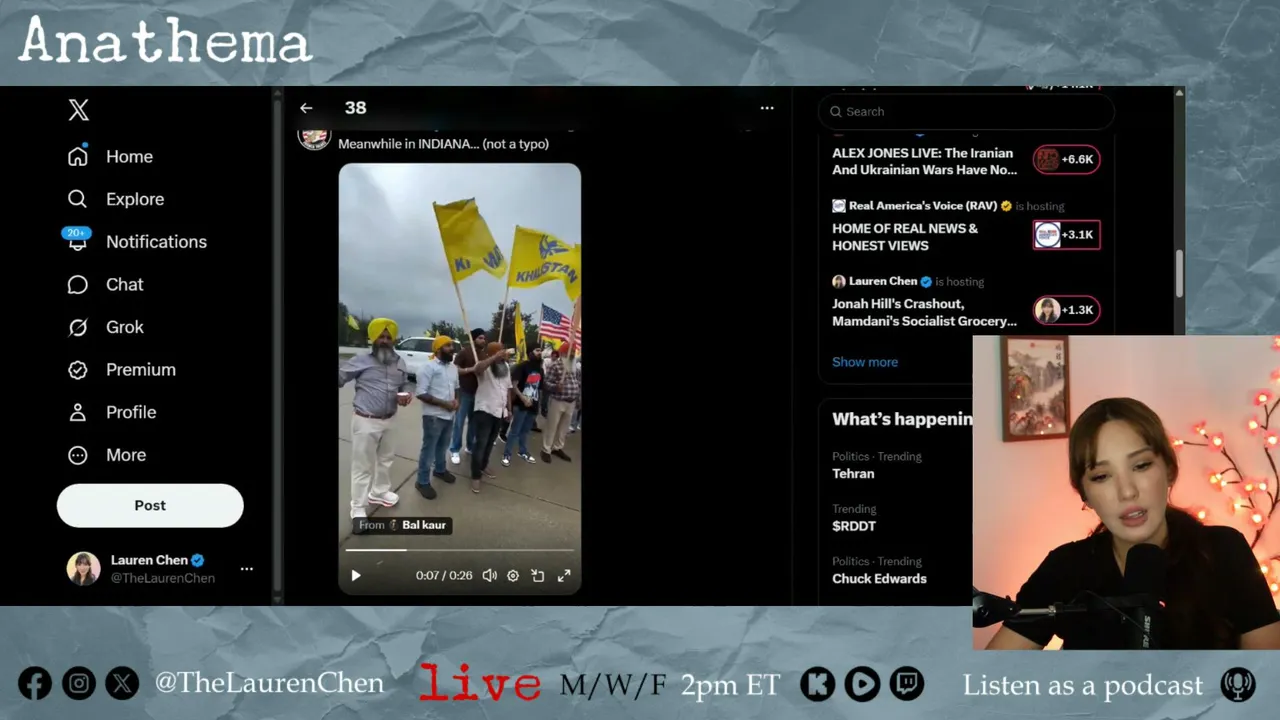Click the 0:07 / 0:26 video timestamp
Viewport: 1280px width, 720px height.
pos(444,576)
